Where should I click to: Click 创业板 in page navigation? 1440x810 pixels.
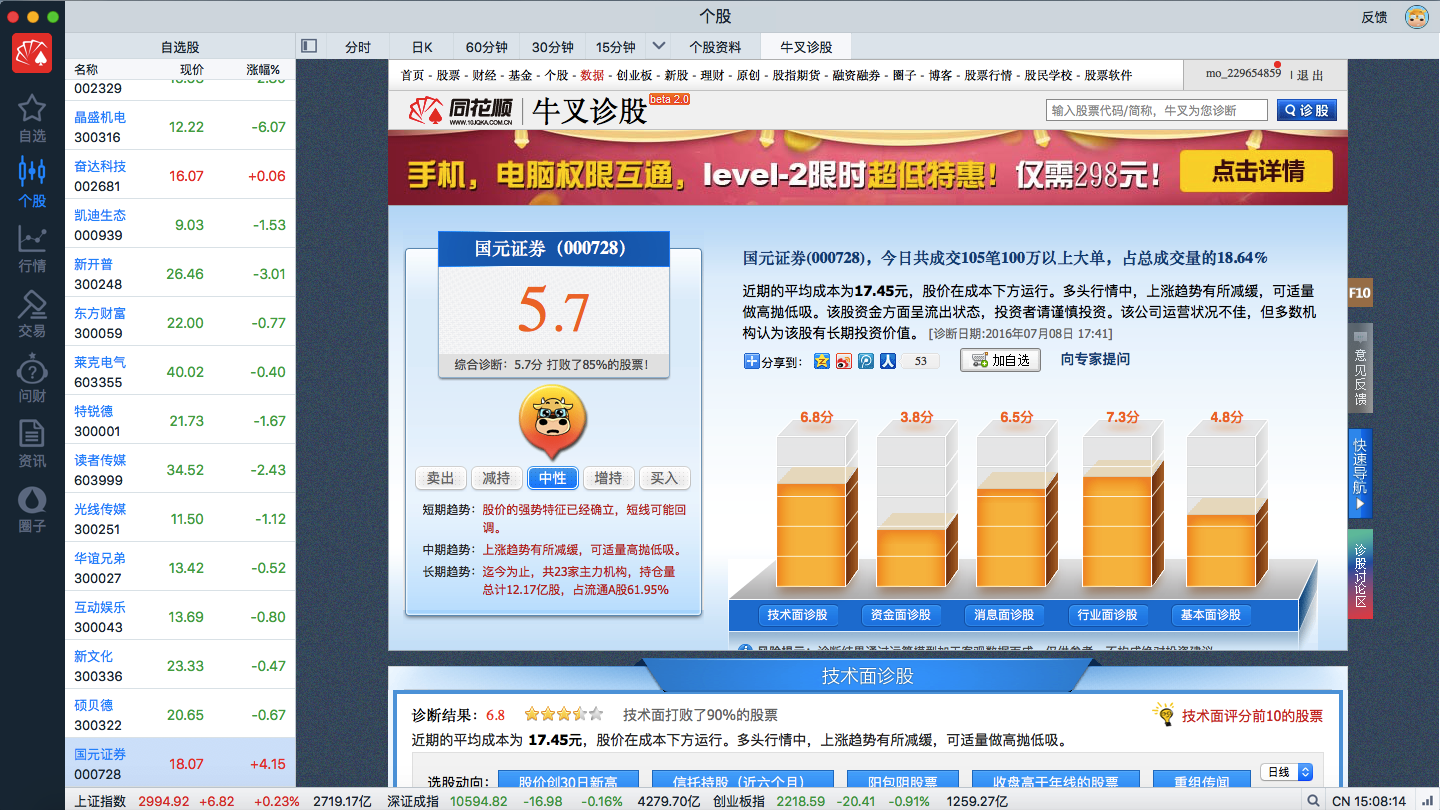(x=634, y=75)
